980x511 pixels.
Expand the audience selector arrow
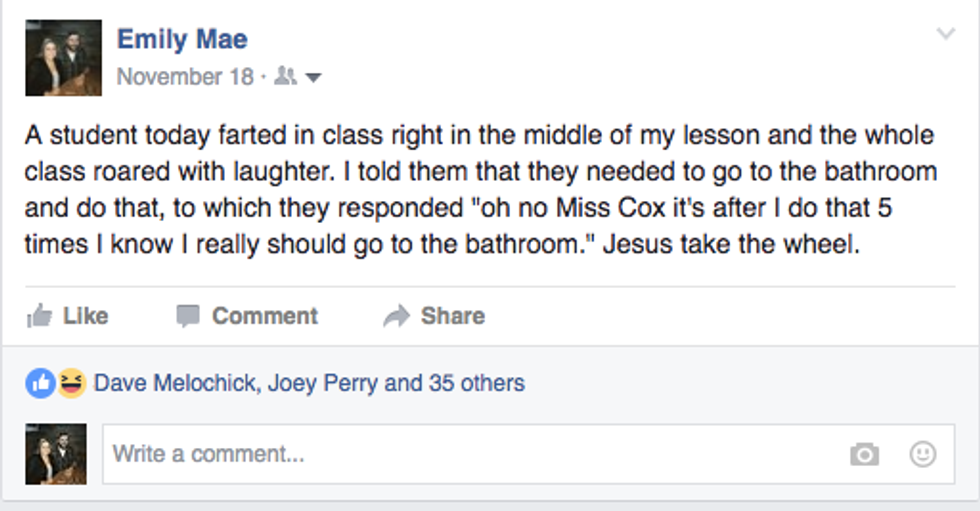[312, 77]
